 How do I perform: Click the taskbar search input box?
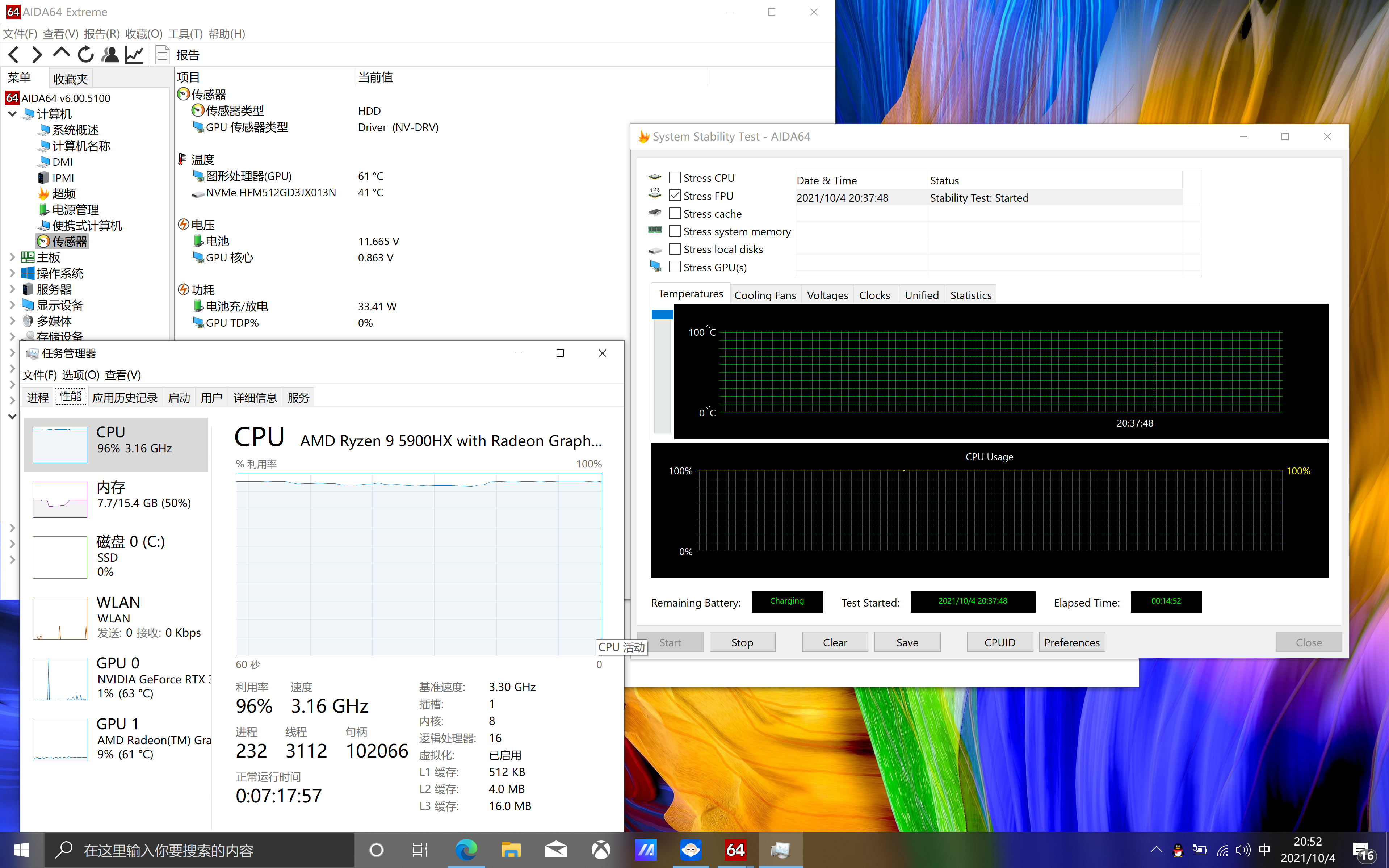click(199, 850)
